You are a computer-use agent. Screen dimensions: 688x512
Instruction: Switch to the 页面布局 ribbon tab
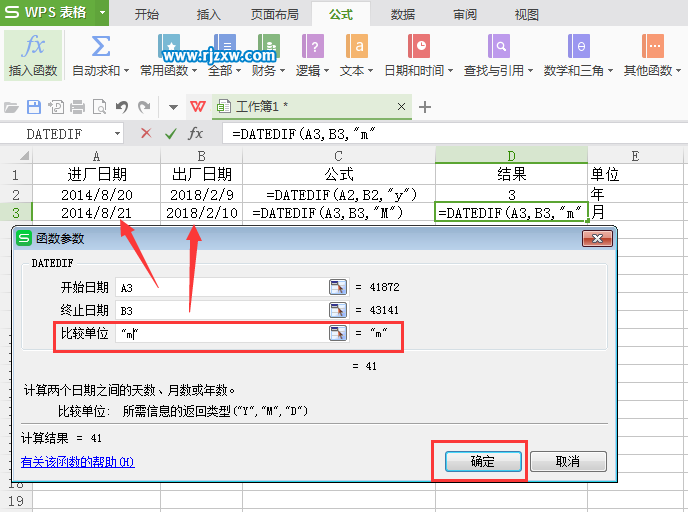coord(275,14)
